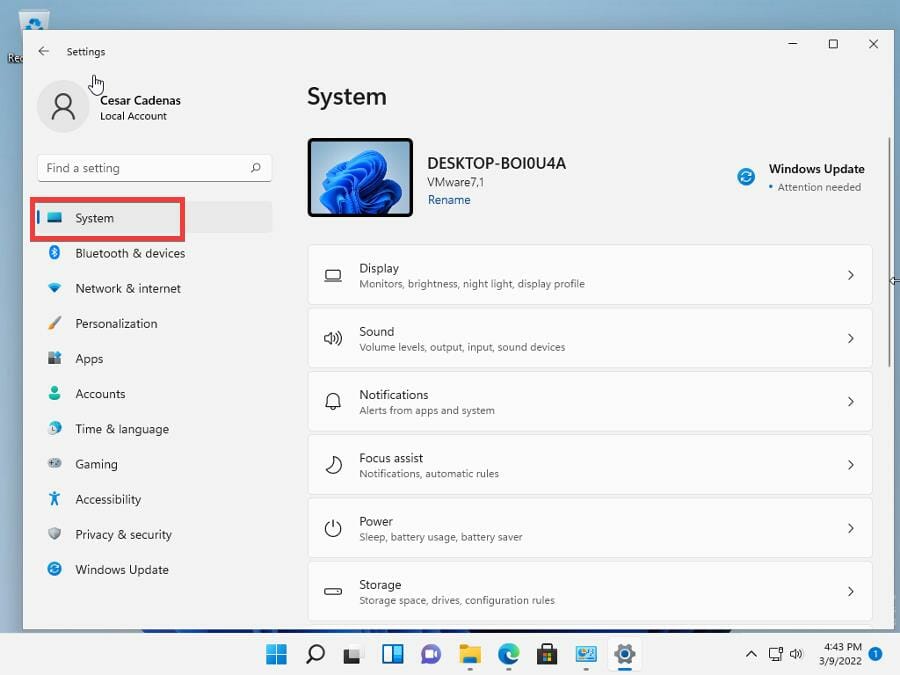Open Power settings card
Screen dimensions: 900x675
click(x=590, y=528)
